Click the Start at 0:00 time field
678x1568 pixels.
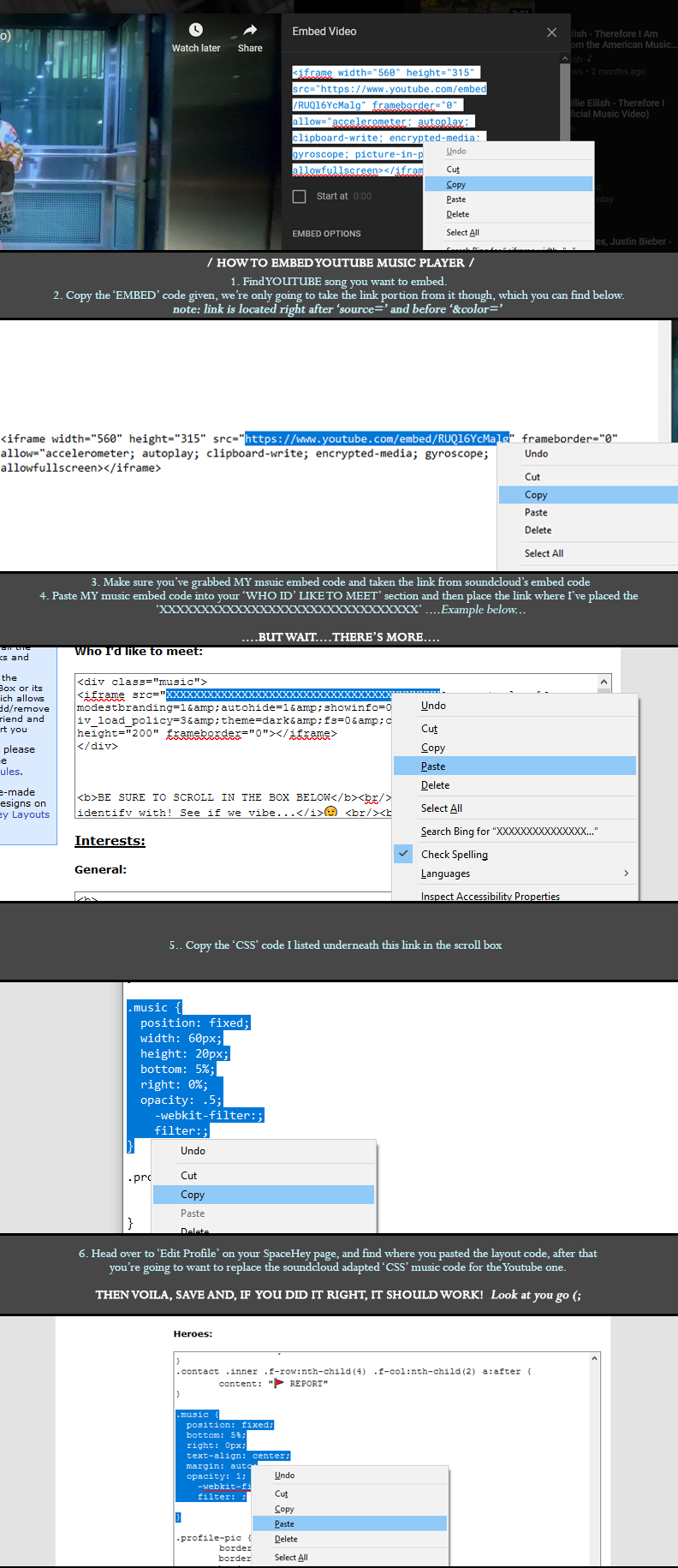click(x=362, y=196)
